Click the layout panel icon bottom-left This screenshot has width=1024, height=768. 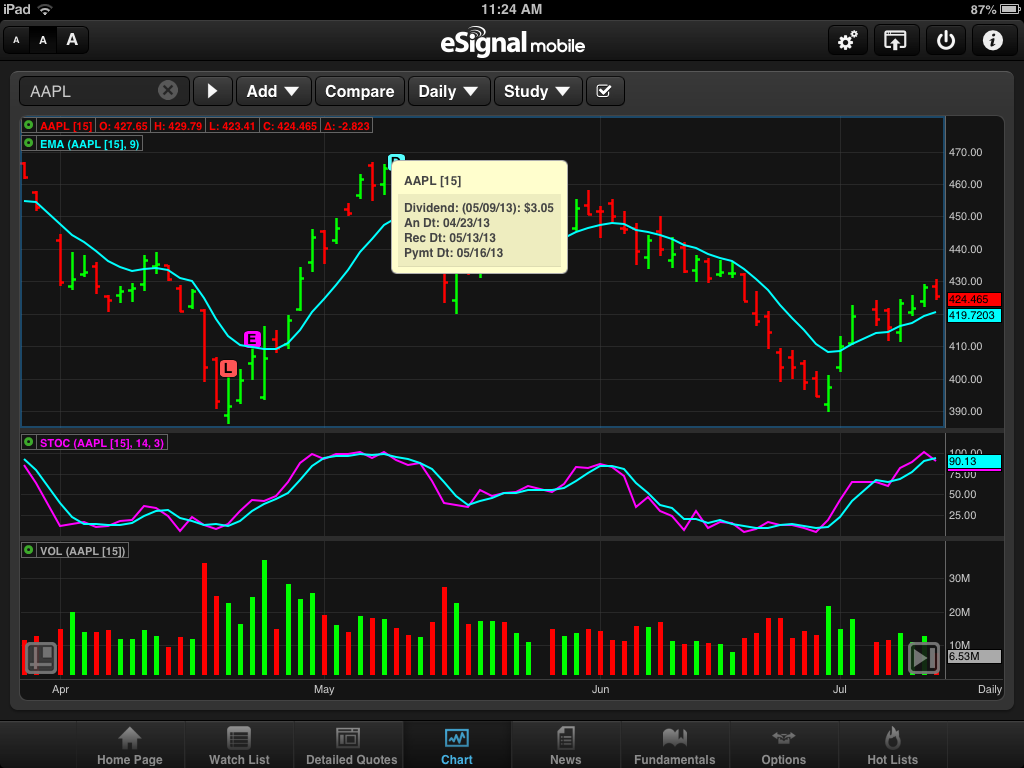[41, 657]
